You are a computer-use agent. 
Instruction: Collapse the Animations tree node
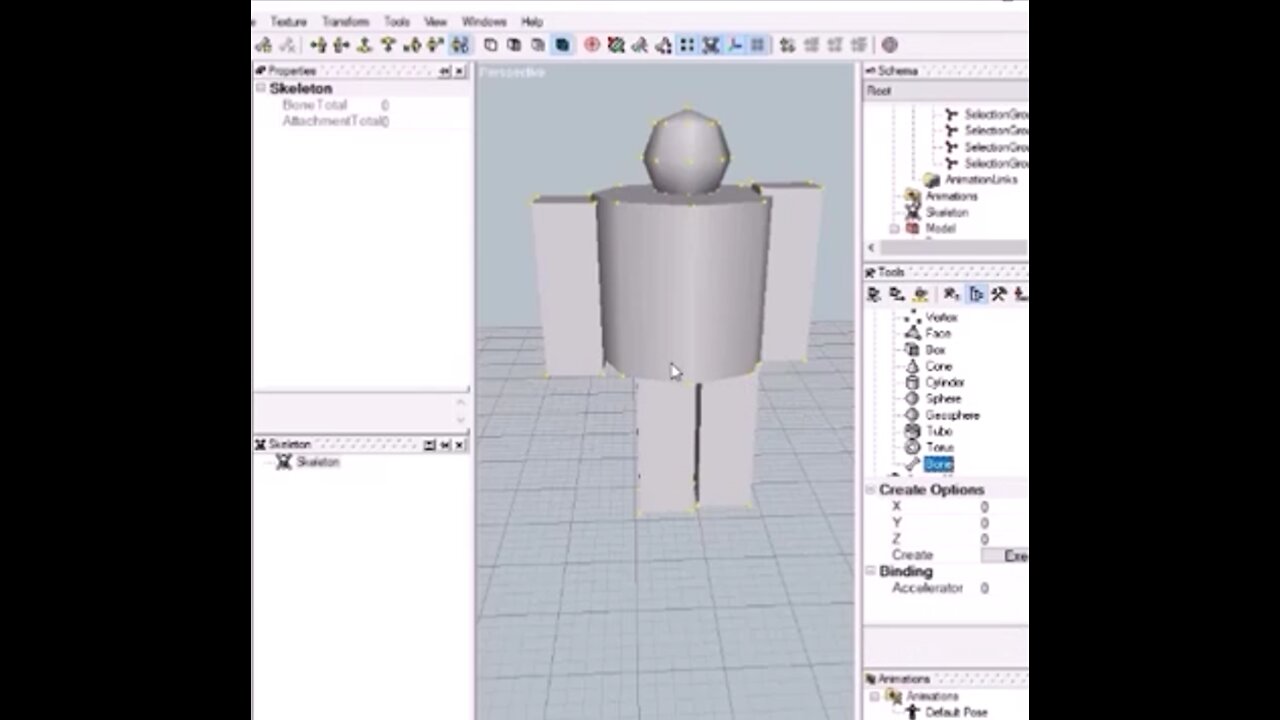[x=875, y=696]
